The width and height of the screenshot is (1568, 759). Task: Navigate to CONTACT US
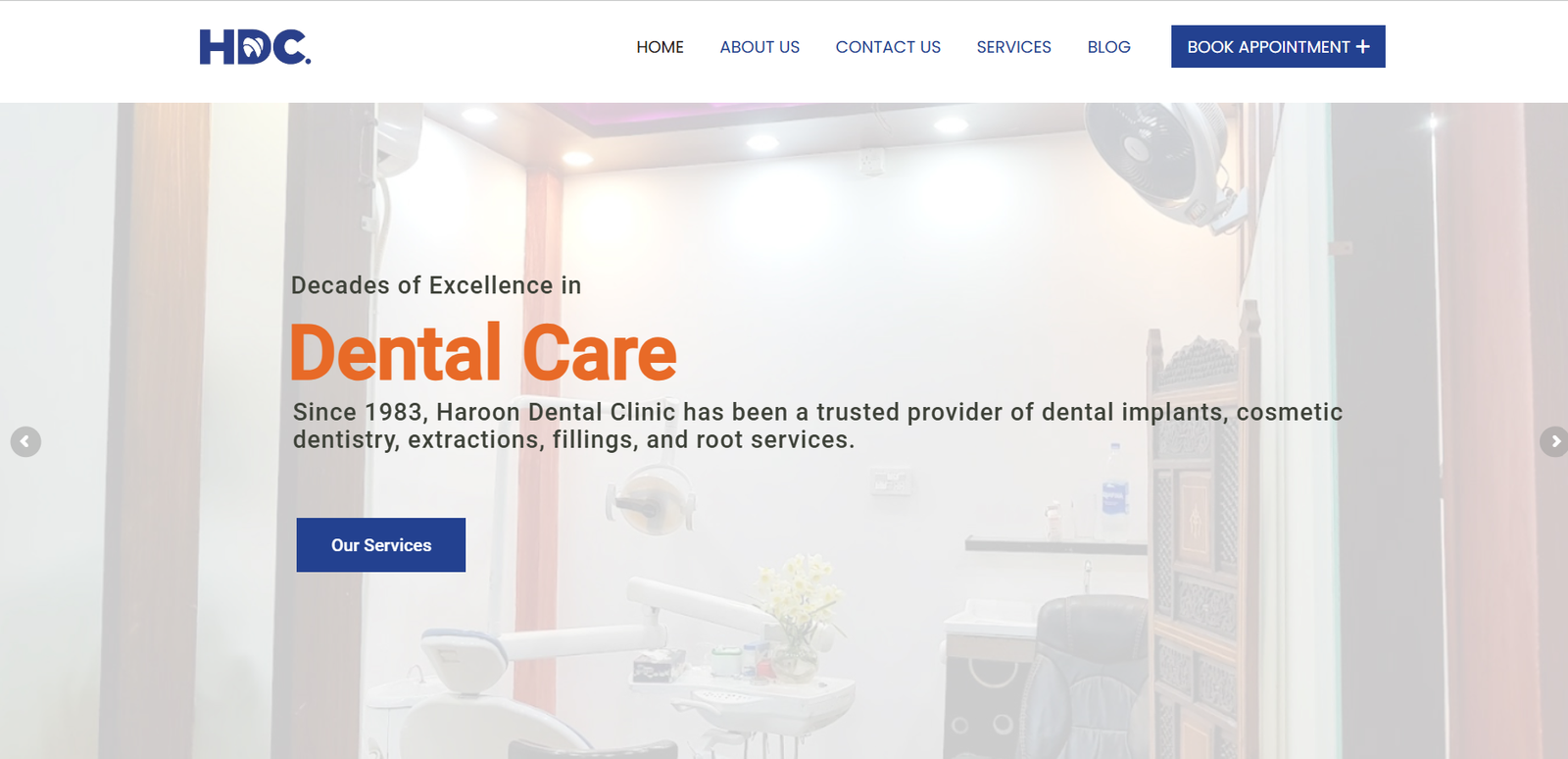tap(888, 47)
